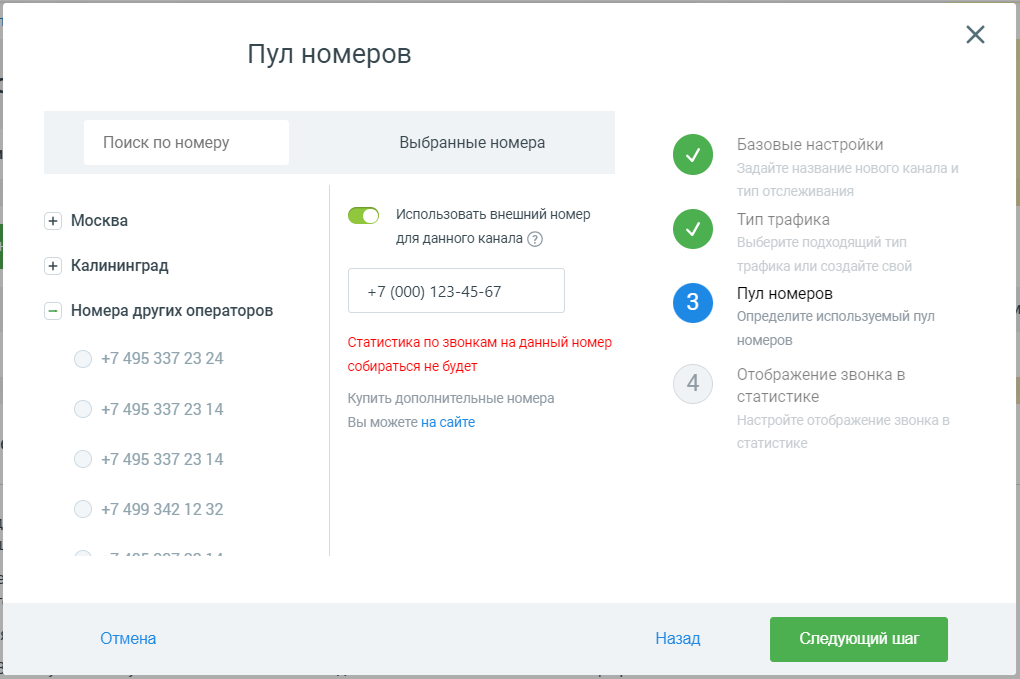The height and width of the screenshot is (679, 1020).
Task: Select radio button for +7 499 342 12 32
Action: (x=83, y=509)
